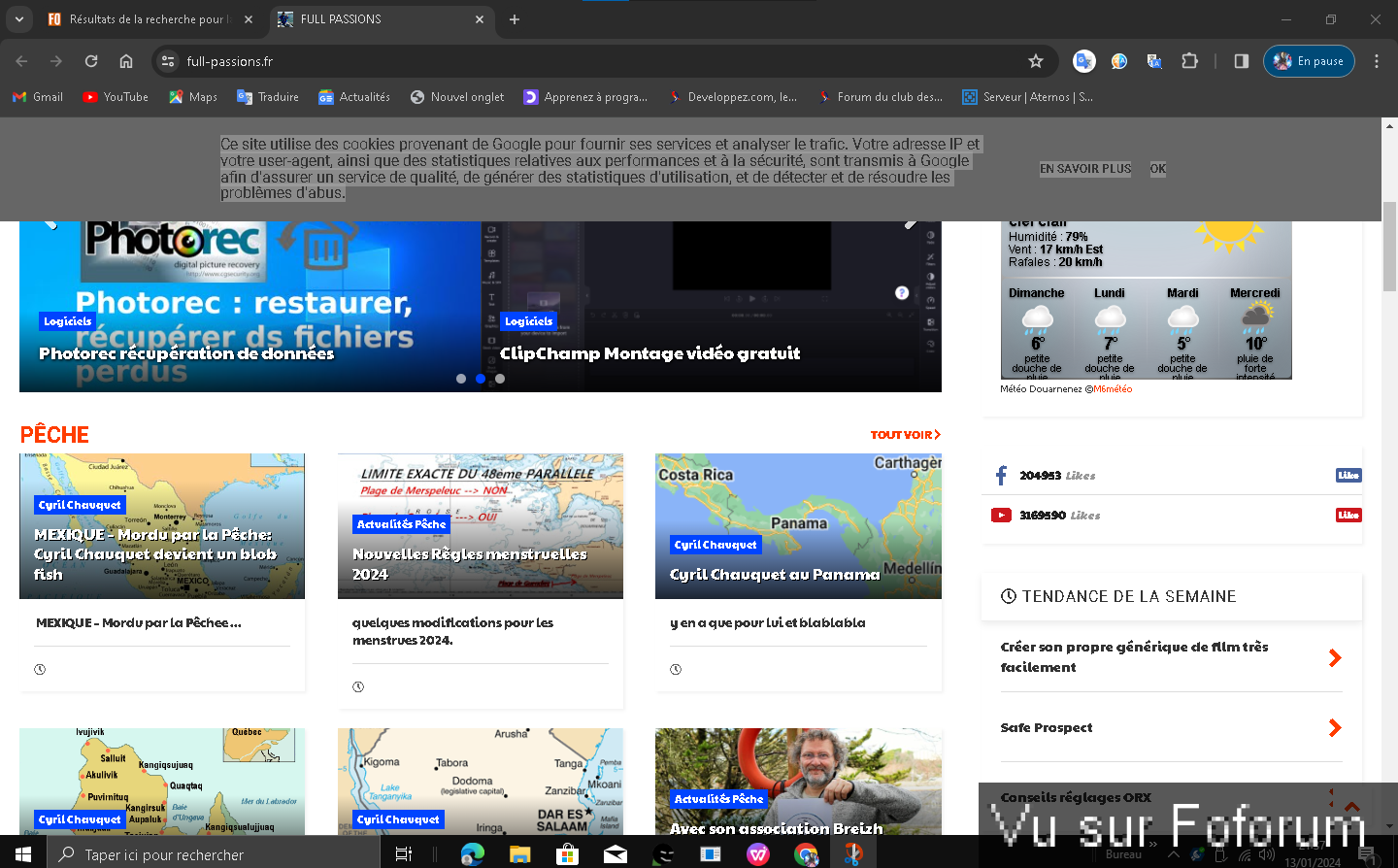Click the Actualités Pêche tag on Règles article
1398x868 pixels.
click(401, 524)
